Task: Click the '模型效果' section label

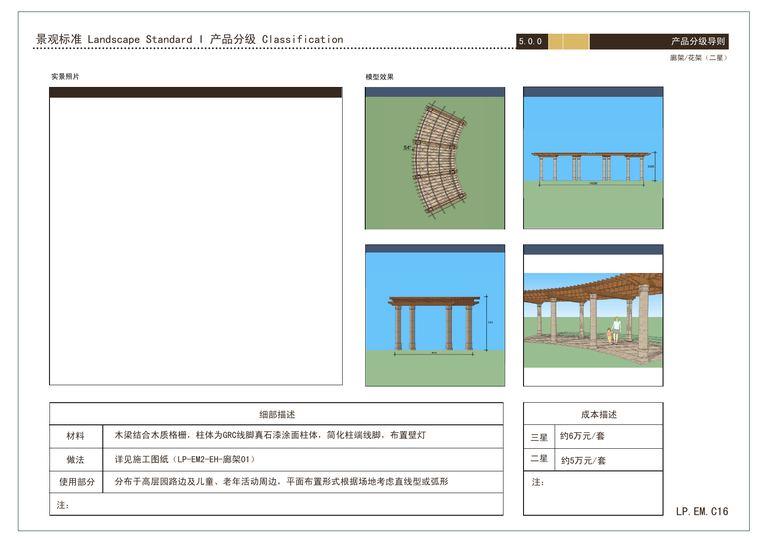Action: pyautogui.click(x=380, y=77)
